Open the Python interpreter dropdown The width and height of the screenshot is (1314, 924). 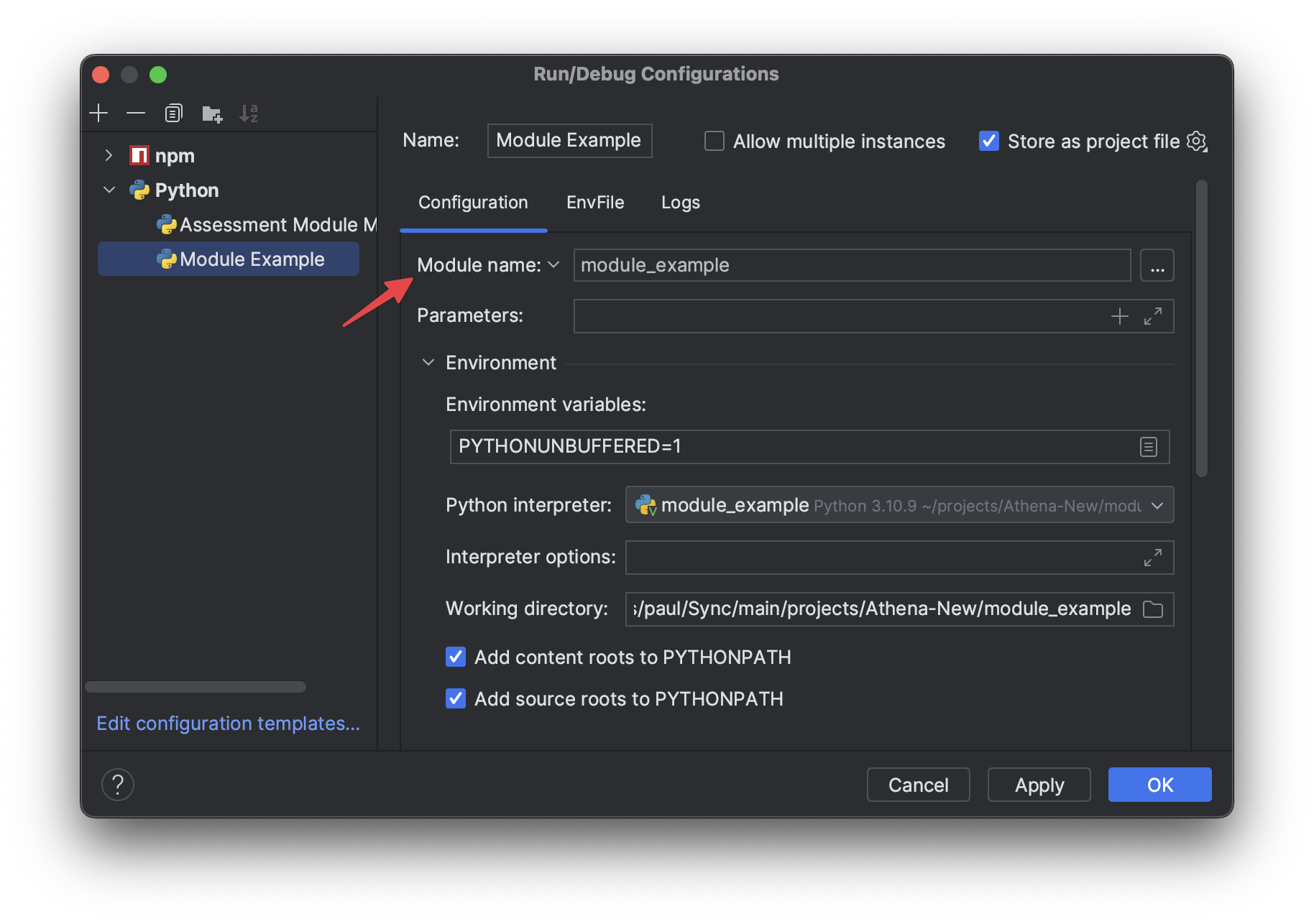pos(1157,505)
